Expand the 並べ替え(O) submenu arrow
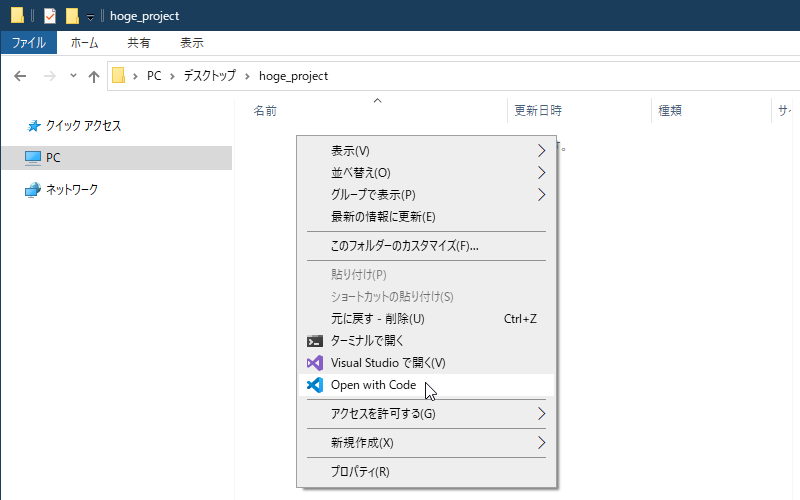Screen dimensions: 800x500 coord(541,172)
